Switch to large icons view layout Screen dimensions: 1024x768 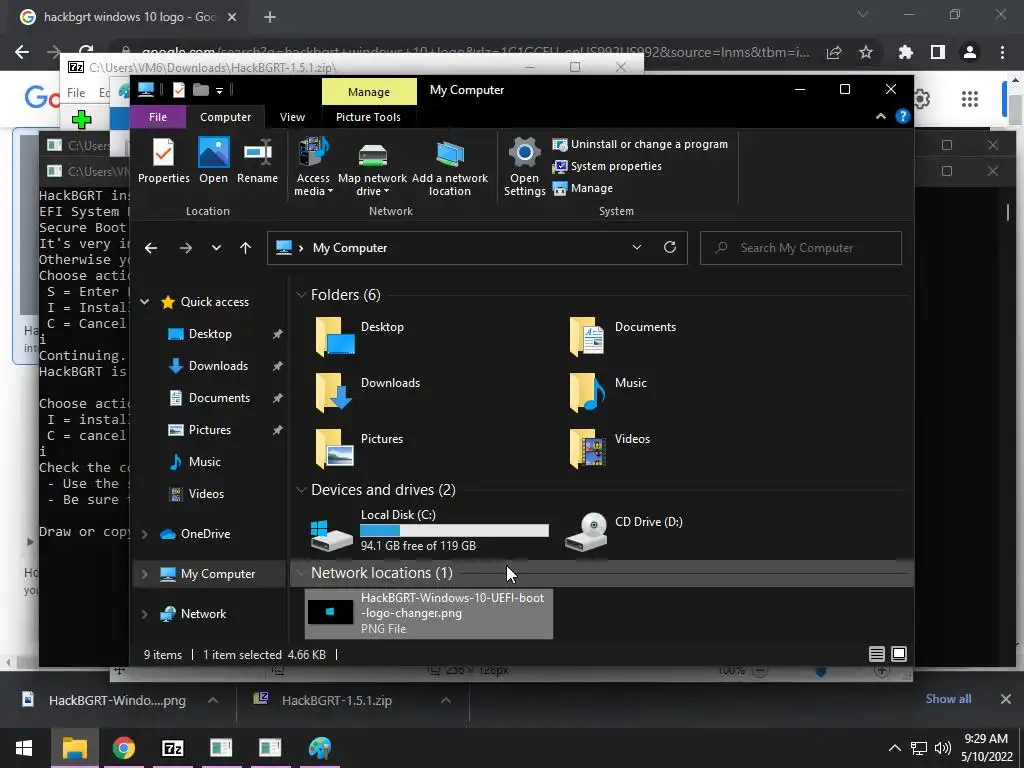899,654
